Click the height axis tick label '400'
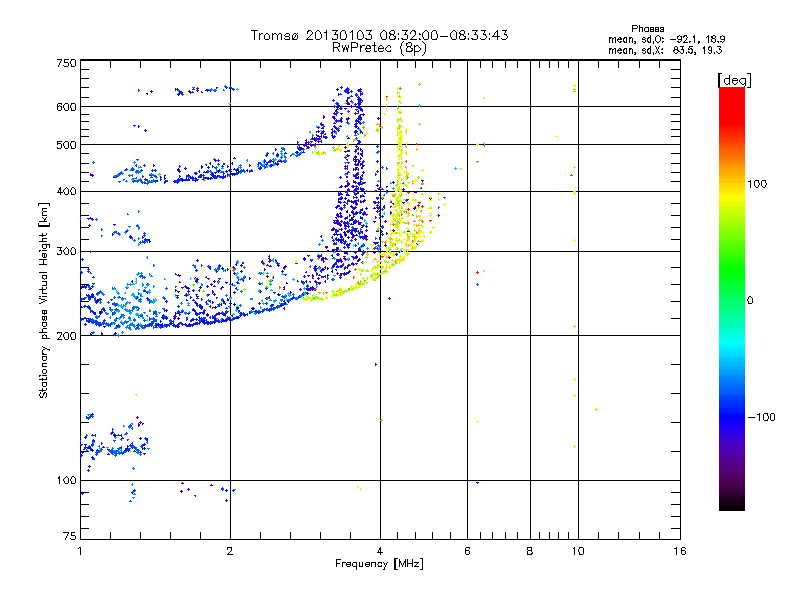Viewport: 800px width, 600px height. (67, 192)
